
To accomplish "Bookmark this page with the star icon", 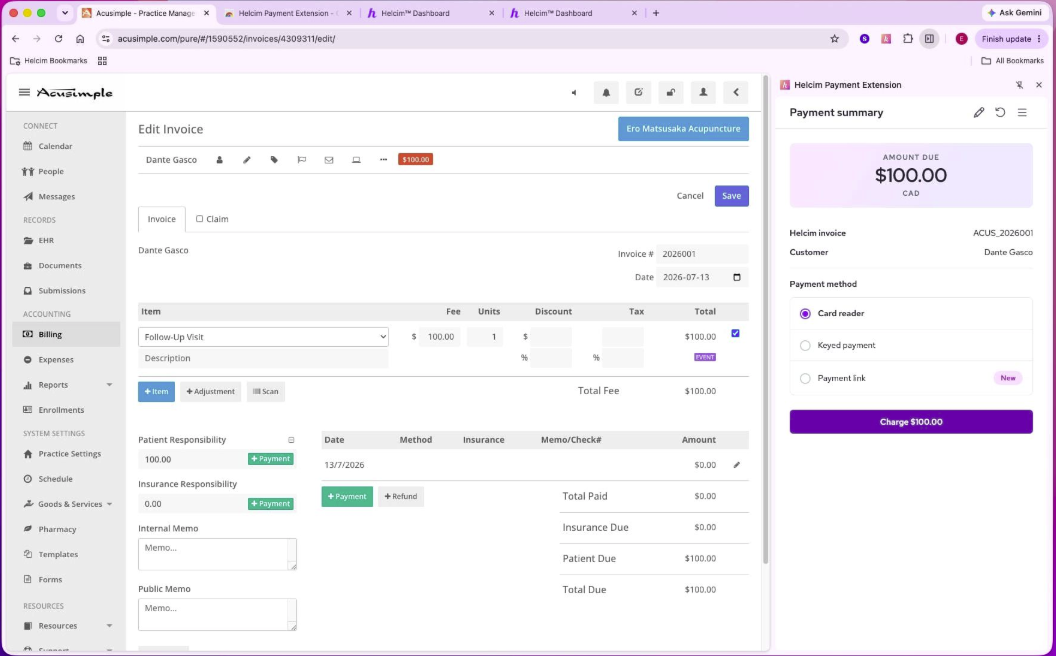I will pyautogui.click(x=834, y=39).
